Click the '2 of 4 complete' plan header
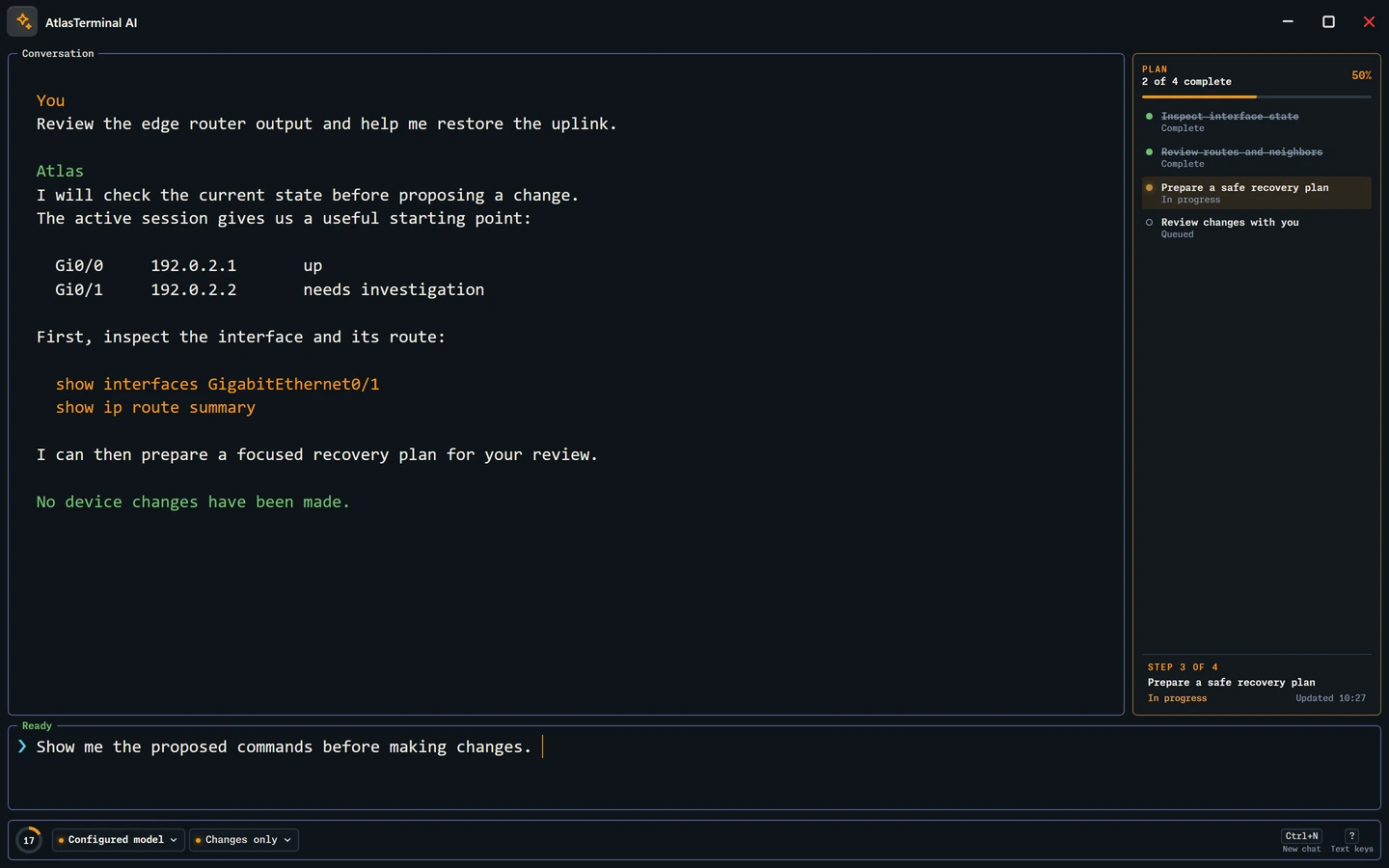The height and width of the screenshot is (868, 1389). tap(1186, 82)
